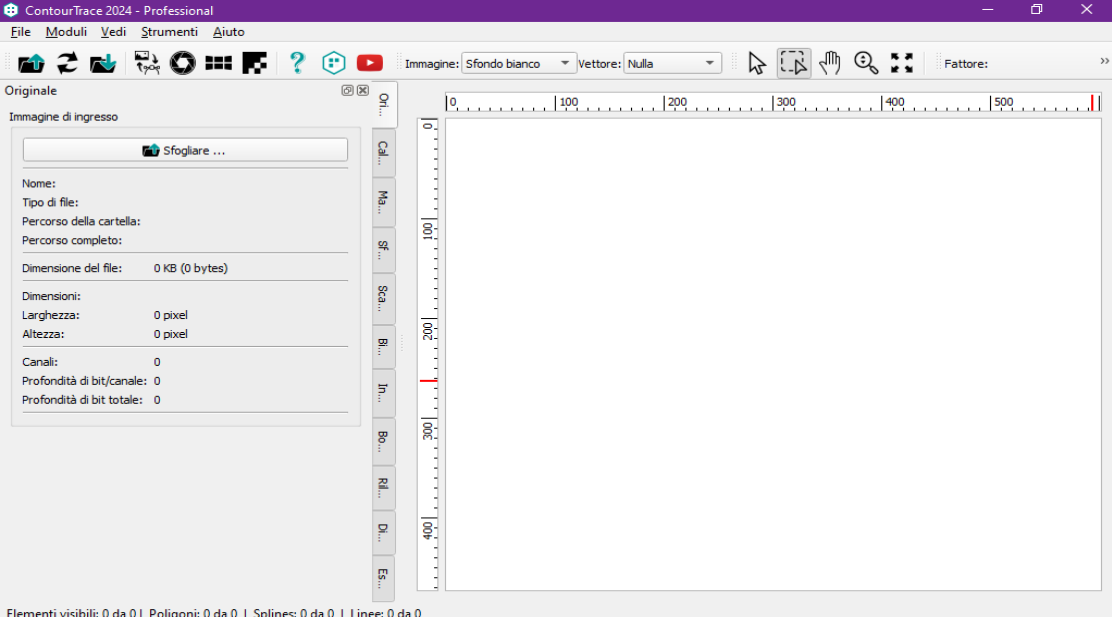Open the Moduli menu

[66, 32]
